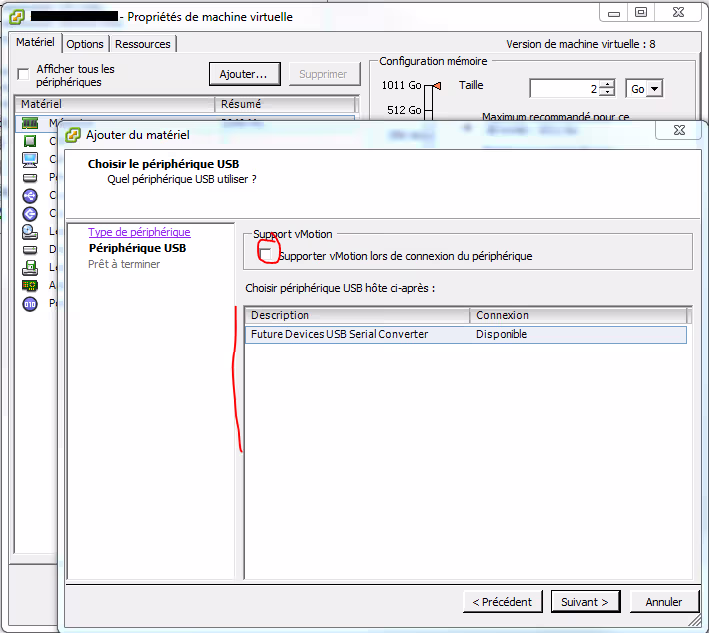709x633 pixels.
Task: Click the Suivant button
Action: (x=585, y=602)
